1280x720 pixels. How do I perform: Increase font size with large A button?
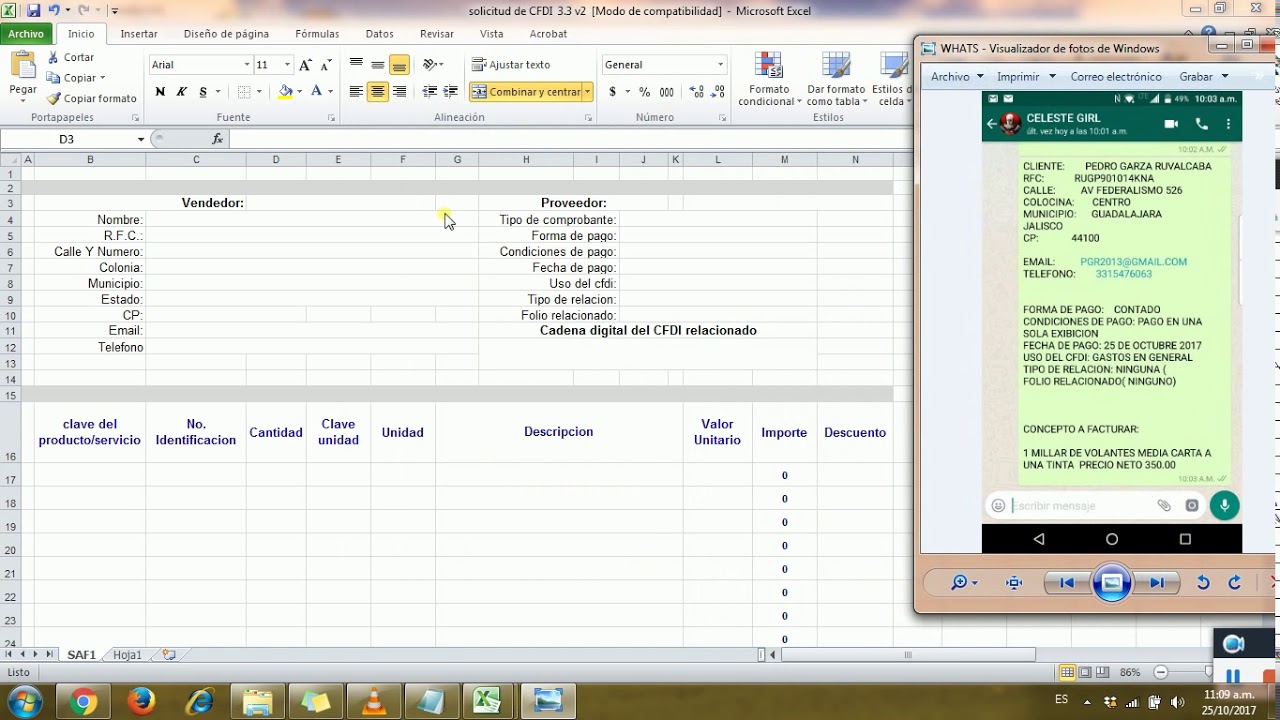click(x=306, y=65)
